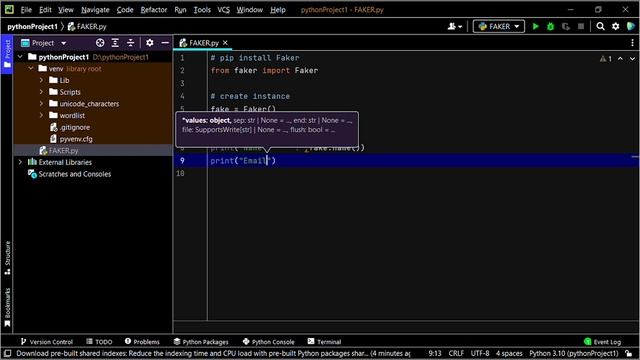Open IDE settings gear in top toolbar
The height and width of the screenshot is (360, 640).
[616, 27]
